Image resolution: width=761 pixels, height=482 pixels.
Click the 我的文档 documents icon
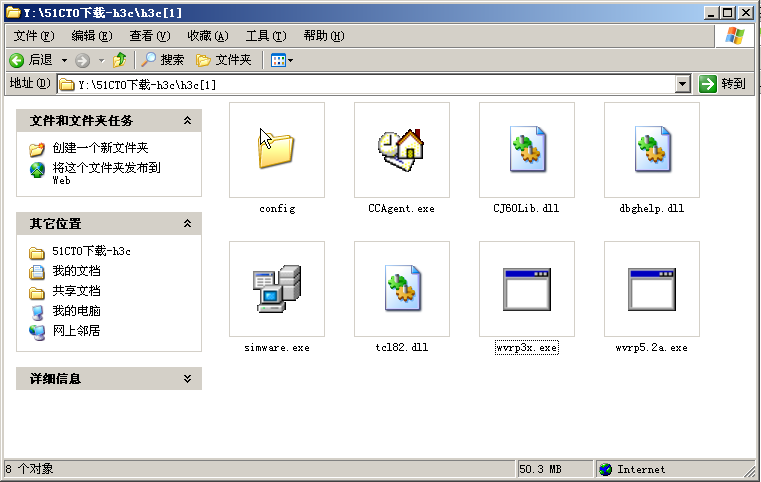37,272
